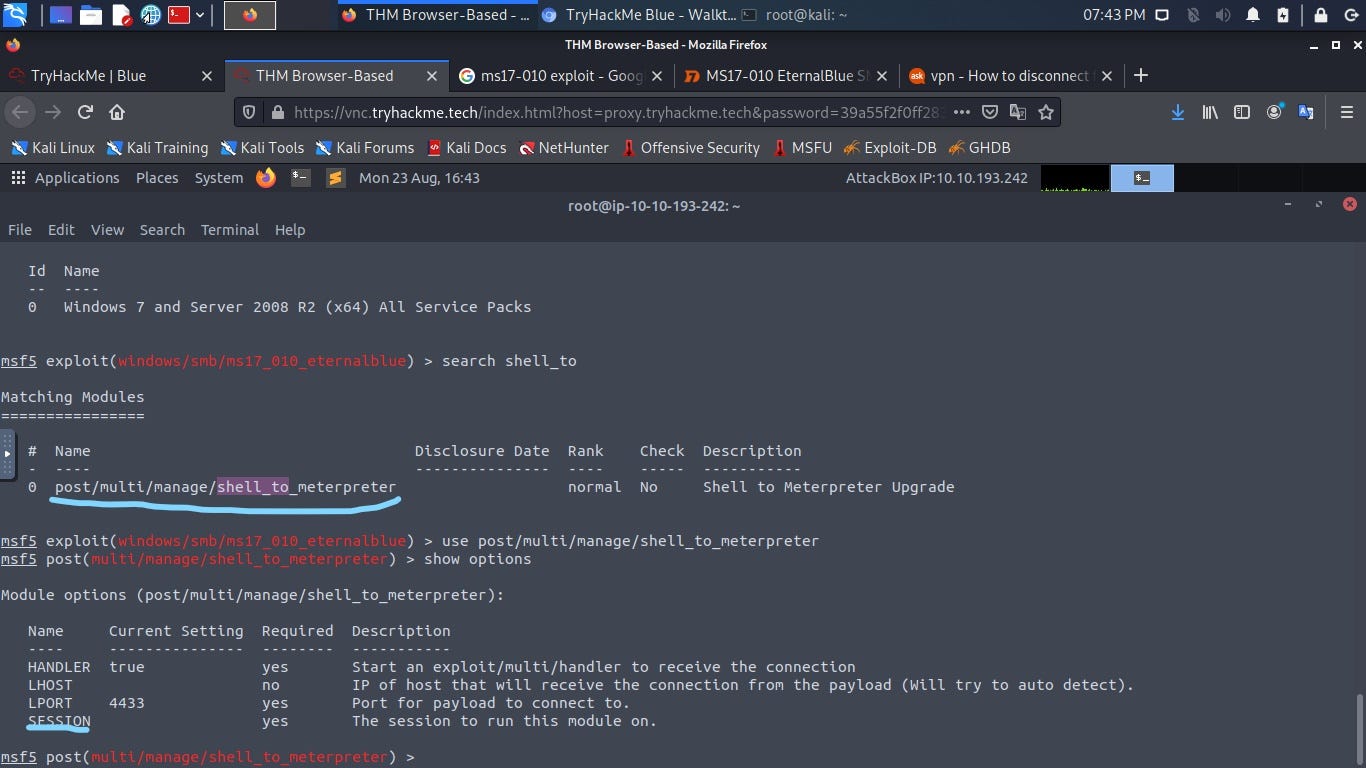Click the tracking protection shield icon

250,112
